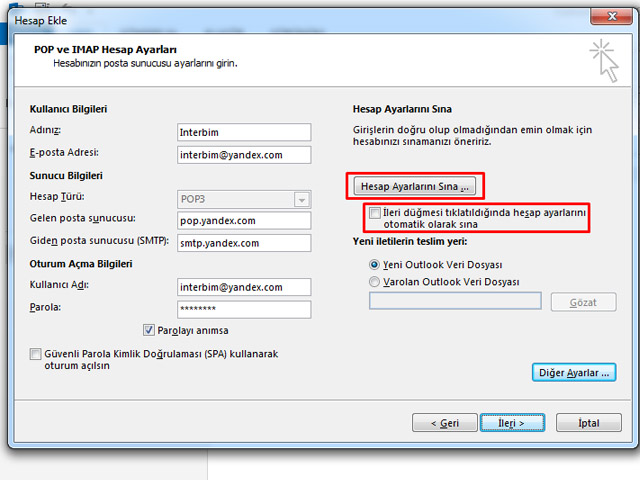The width and height of the screenshot is (640, 480).
Task: Click the Gözat browse button
Action: click(x=583, y=302)
